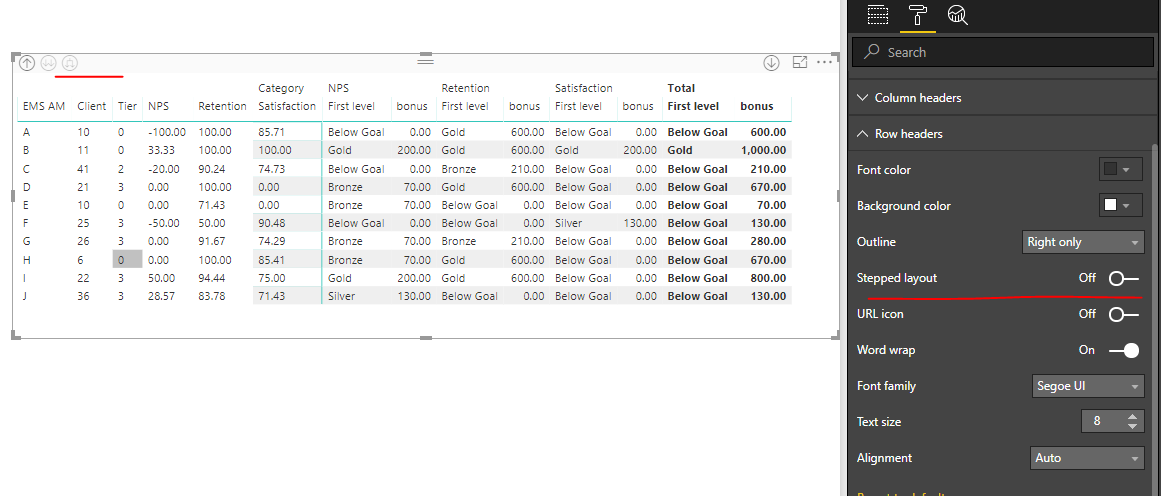This screenshot has width=1161, height=496.
Task: Click expand all down one level icon
Action: click(70, 63)
